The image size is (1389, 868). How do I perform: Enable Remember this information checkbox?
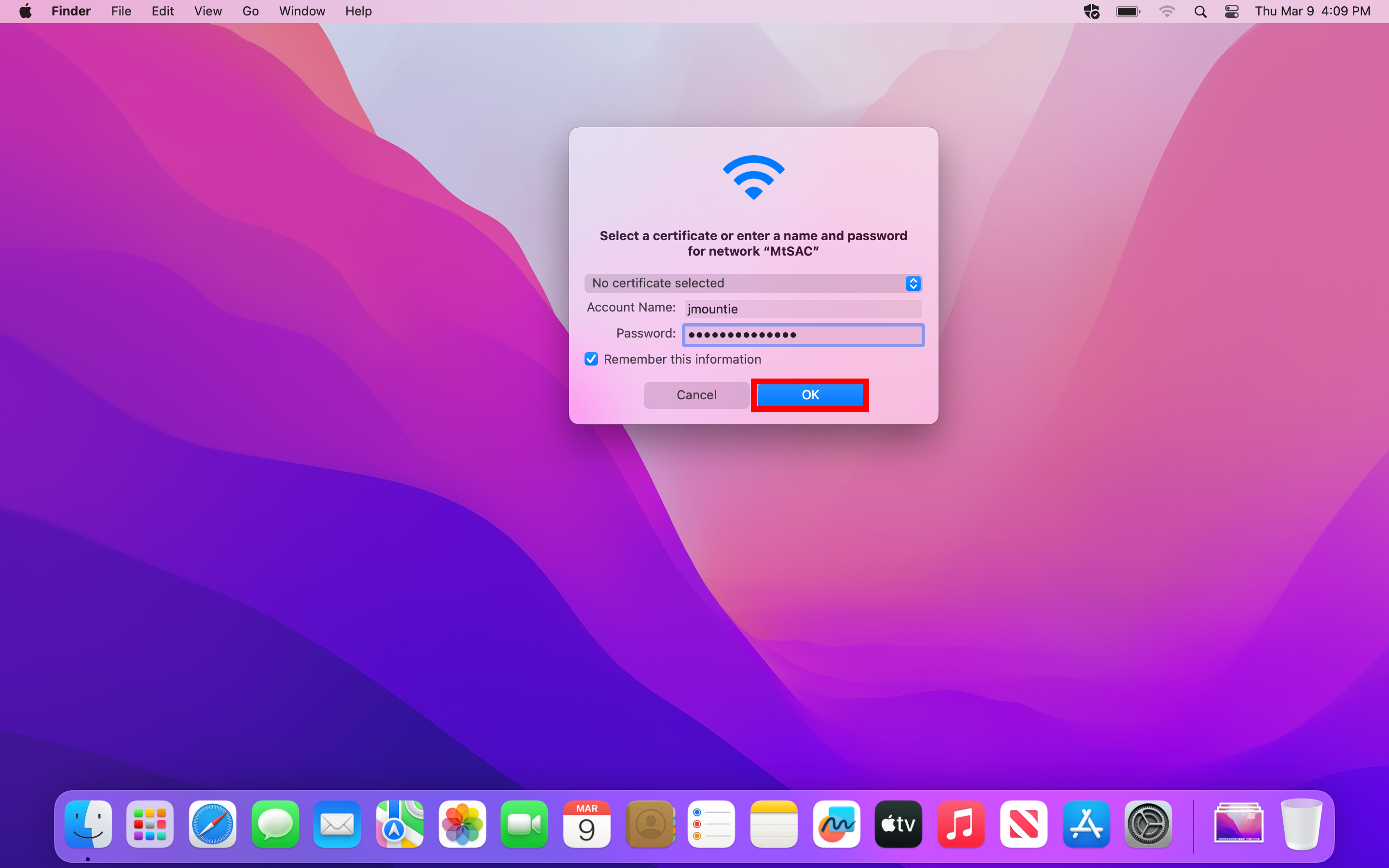coord(591,358)
